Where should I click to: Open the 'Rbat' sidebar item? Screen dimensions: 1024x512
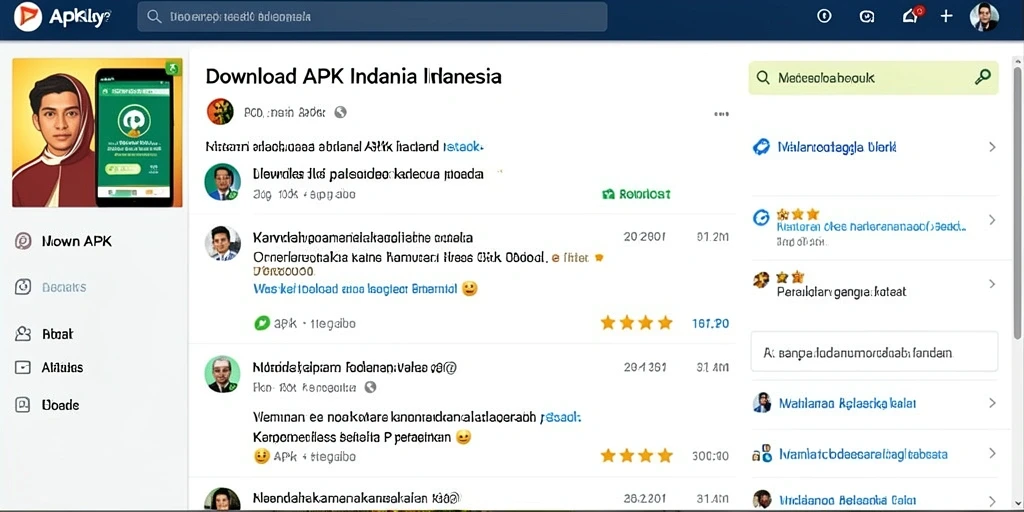57,334
